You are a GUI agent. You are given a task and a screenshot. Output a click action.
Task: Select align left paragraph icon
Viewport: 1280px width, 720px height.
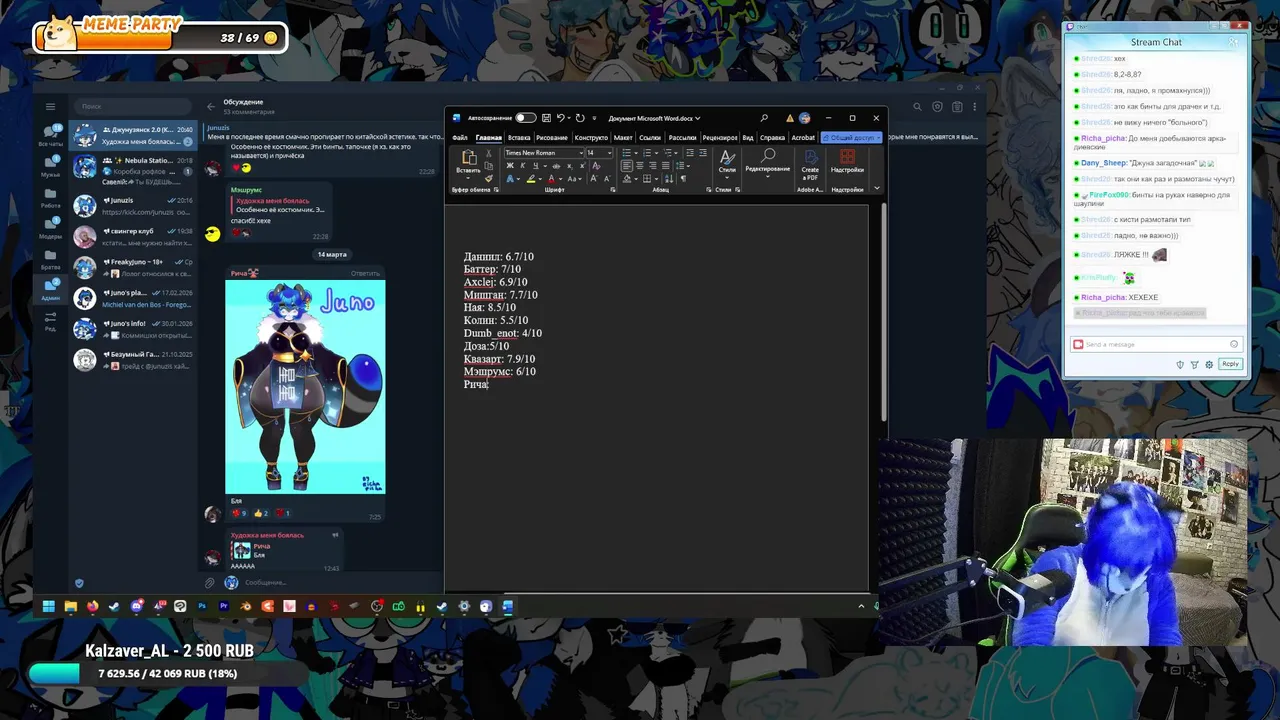(626, 166)
